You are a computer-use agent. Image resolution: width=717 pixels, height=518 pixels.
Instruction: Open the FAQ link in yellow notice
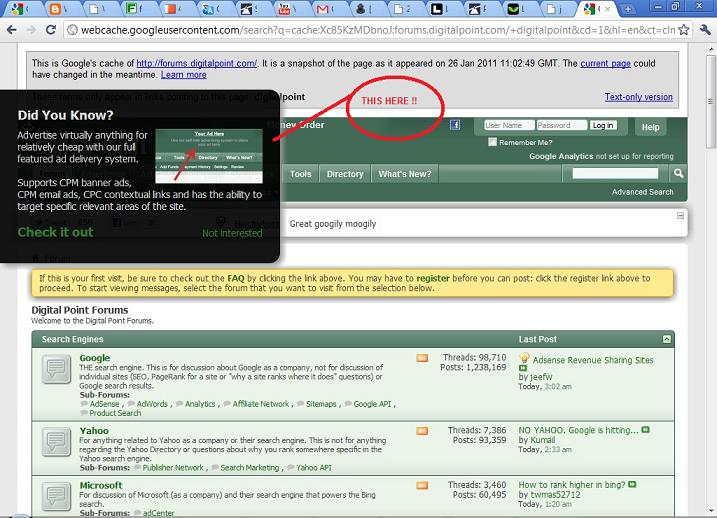tap(236, 278)
